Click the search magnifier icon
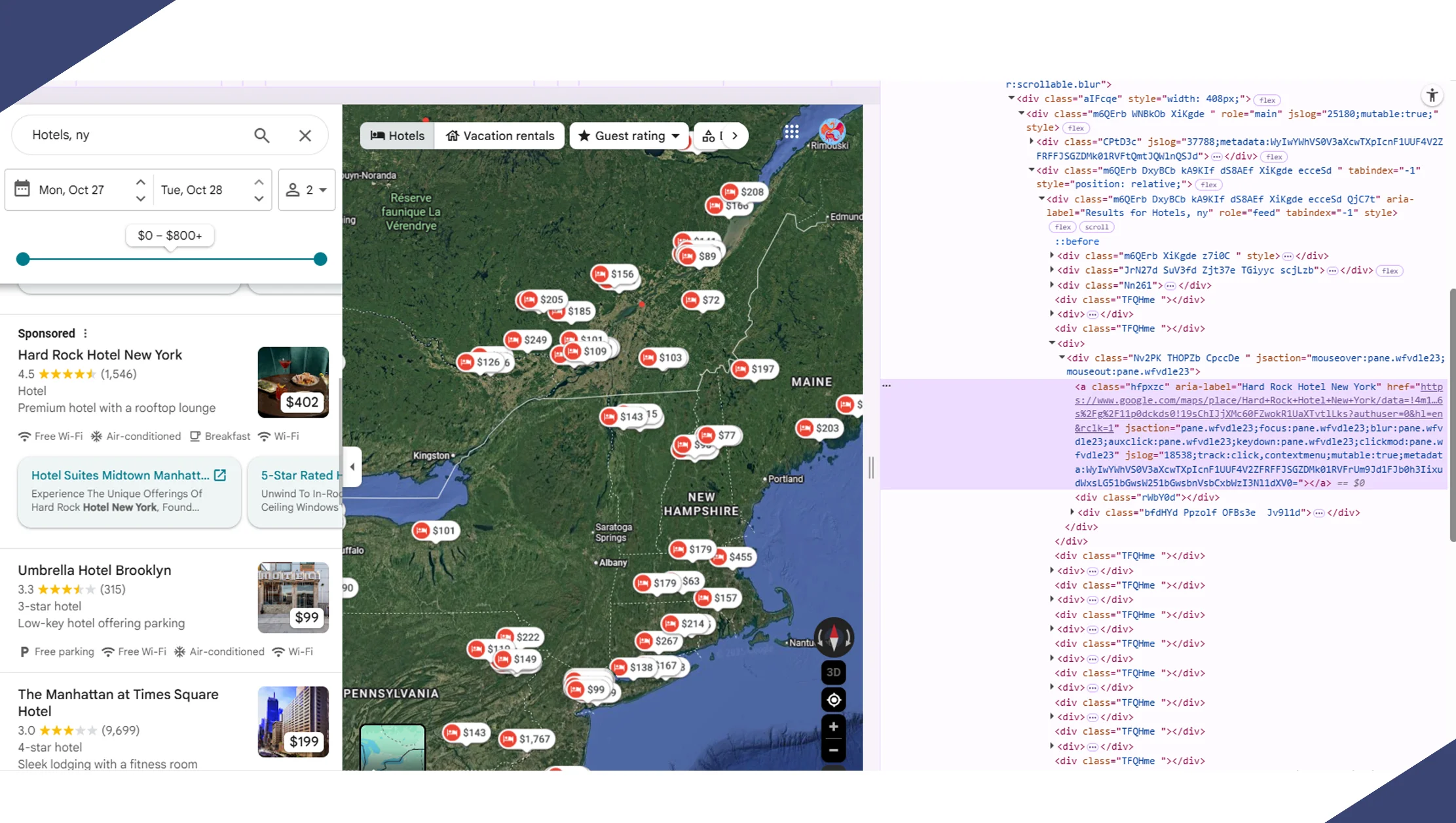Viewport: 1456px width, 823px height. pos(261,136)
